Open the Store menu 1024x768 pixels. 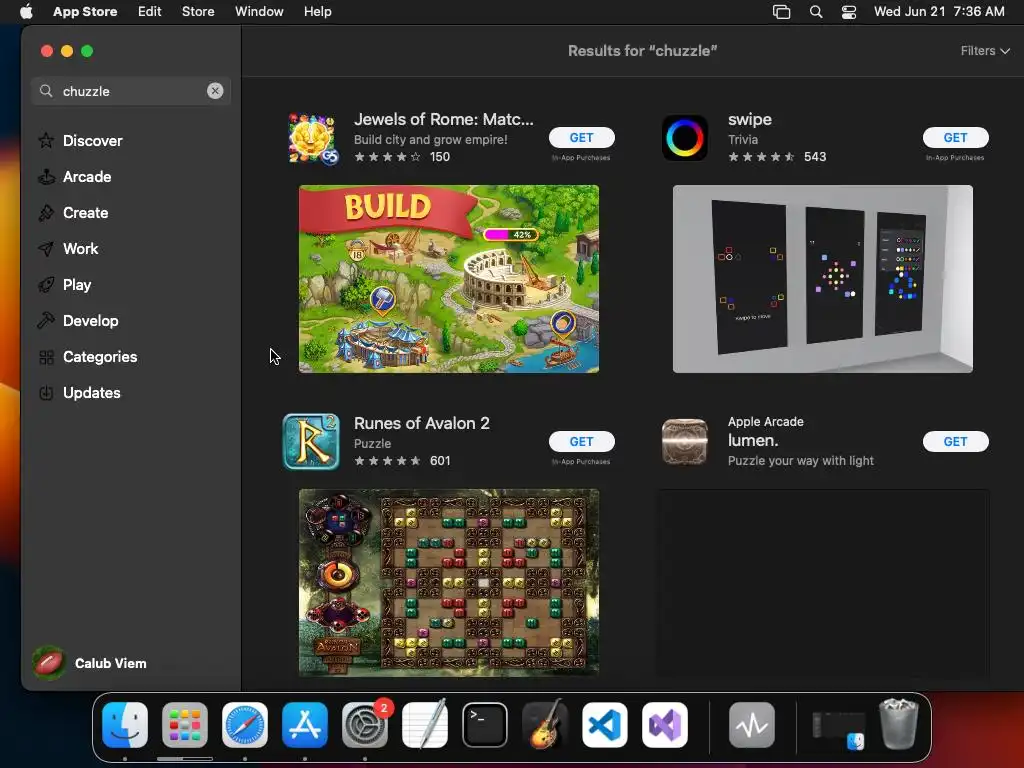pos(198,12)
